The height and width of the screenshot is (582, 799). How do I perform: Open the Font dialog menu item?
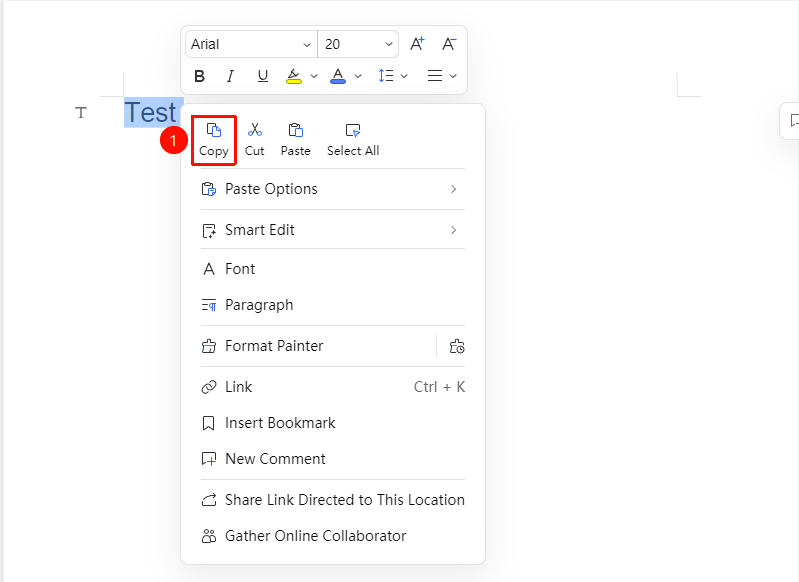pyautogui.click(x=333, y=269)
